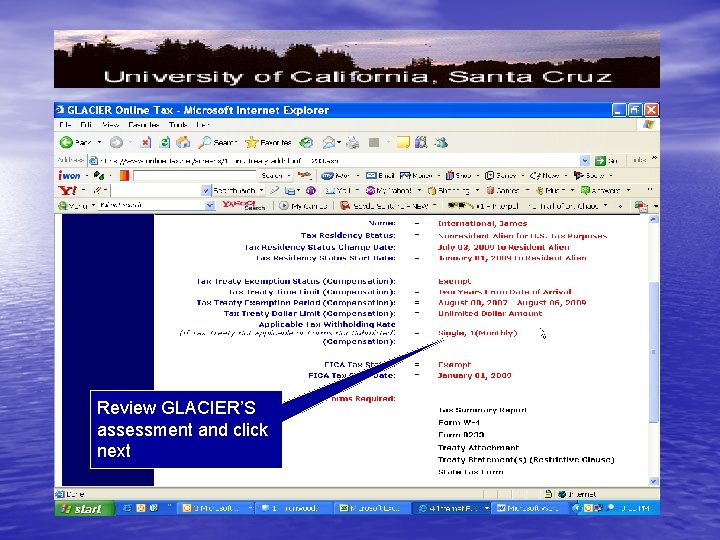
Task: Refresh the page using the green arrows icon
Action: [164, 142]
